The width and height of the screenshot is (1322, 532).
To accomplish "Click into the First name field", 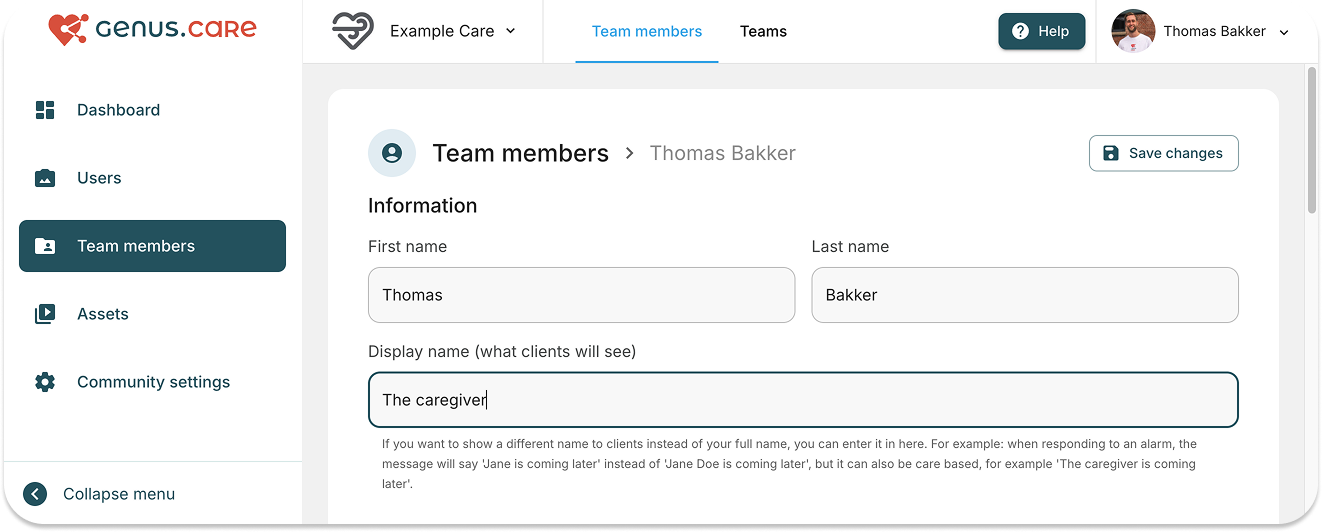I will tap(581, 295).
